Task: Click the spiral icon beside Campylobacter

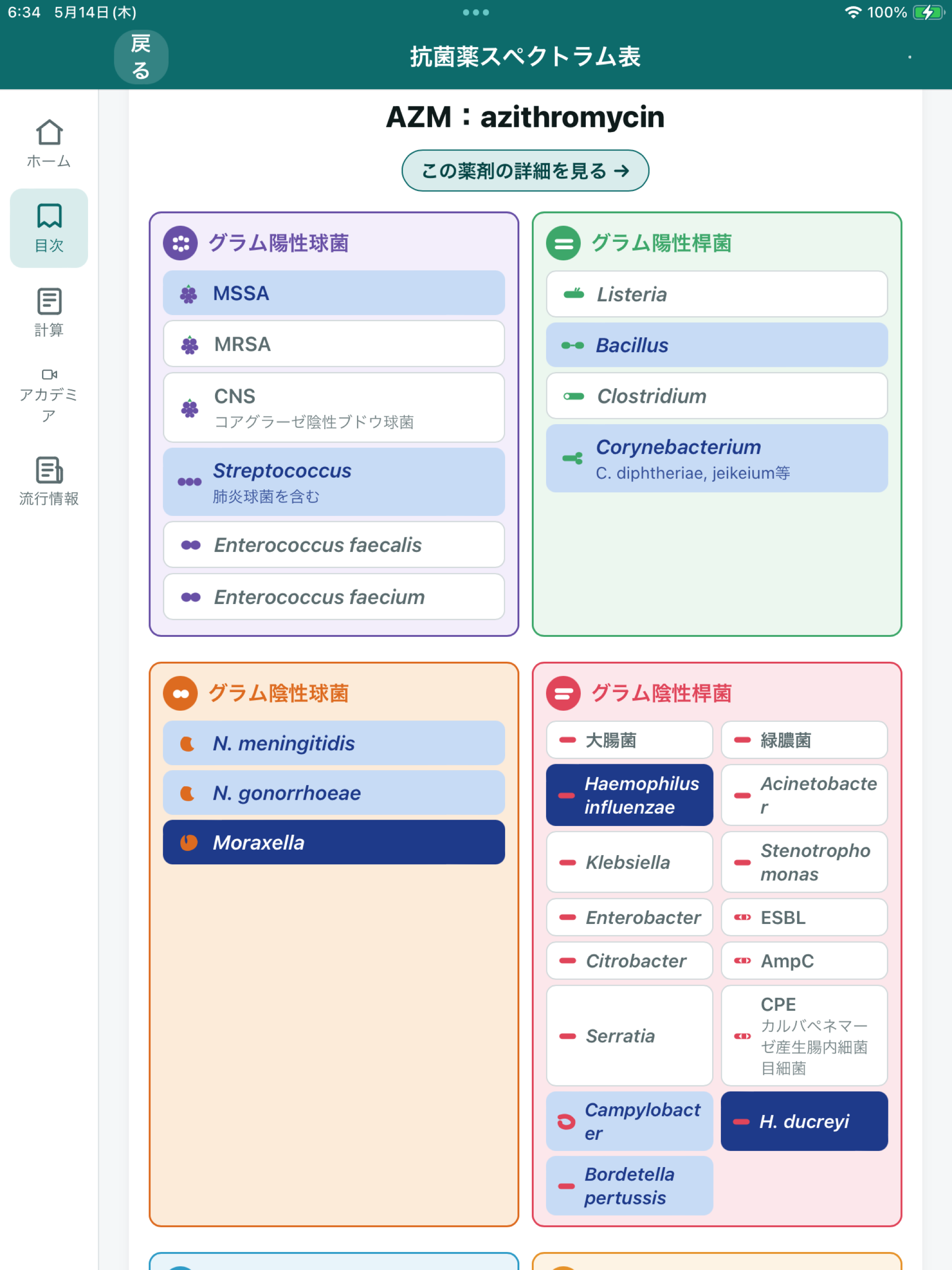Action: 566,1121
